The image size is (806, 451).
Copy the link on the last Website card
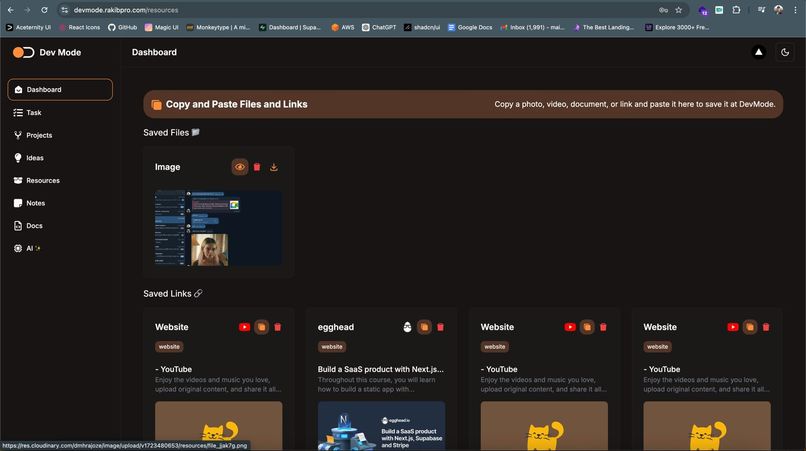point(750,327)
